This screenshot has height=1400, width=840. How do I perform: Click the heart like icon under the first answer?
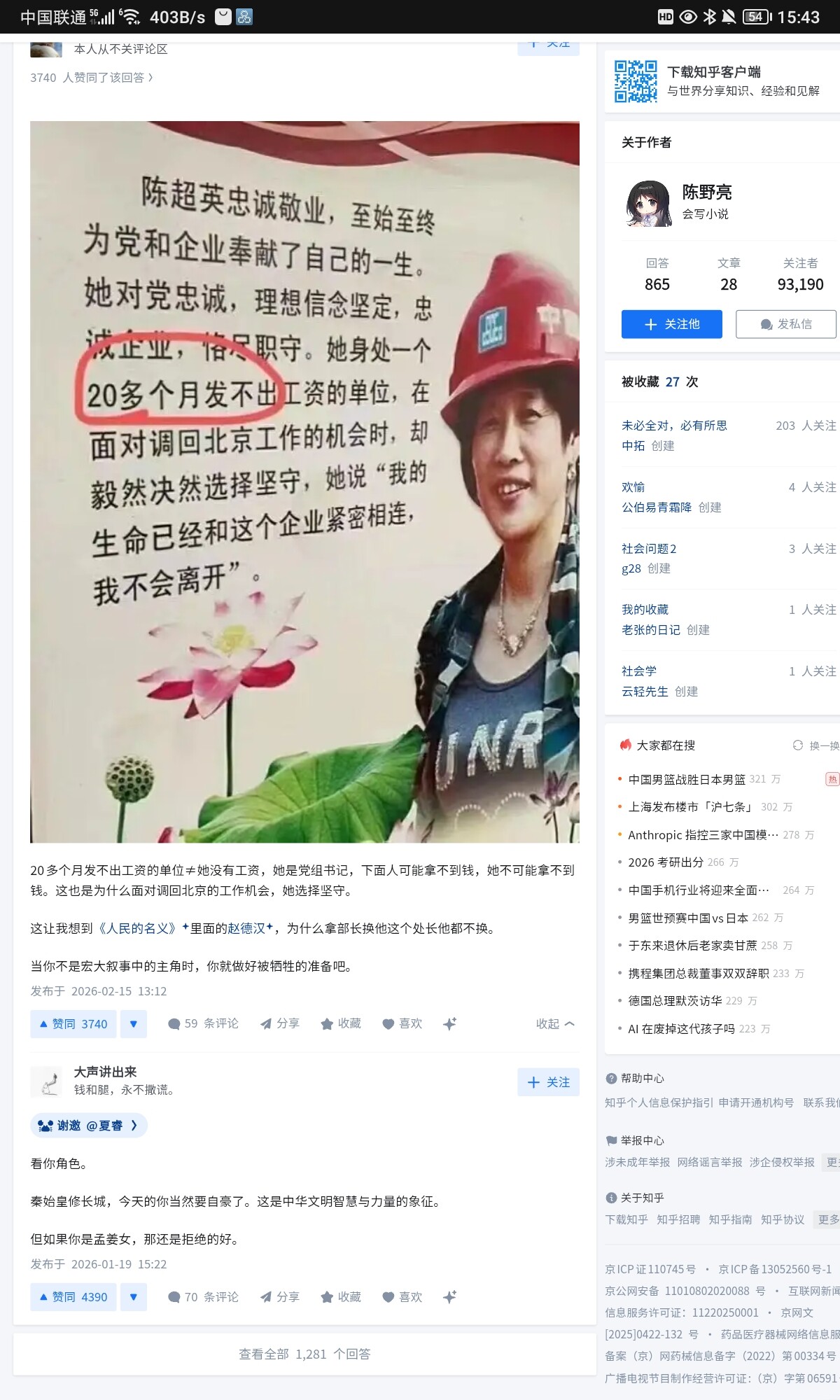click(x=388, y=1024)
